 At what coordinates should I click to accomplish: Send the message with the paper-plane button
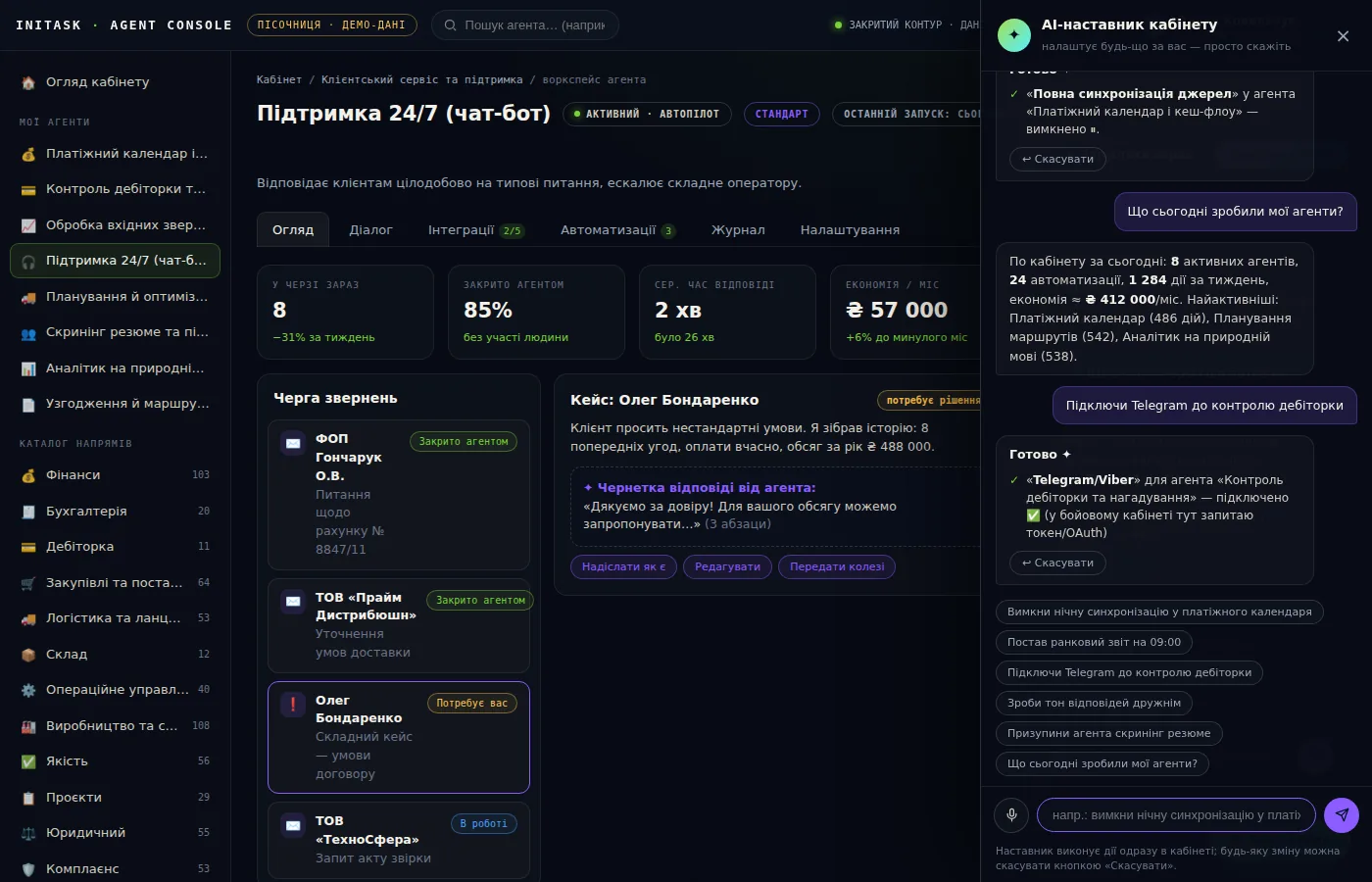1342,814
